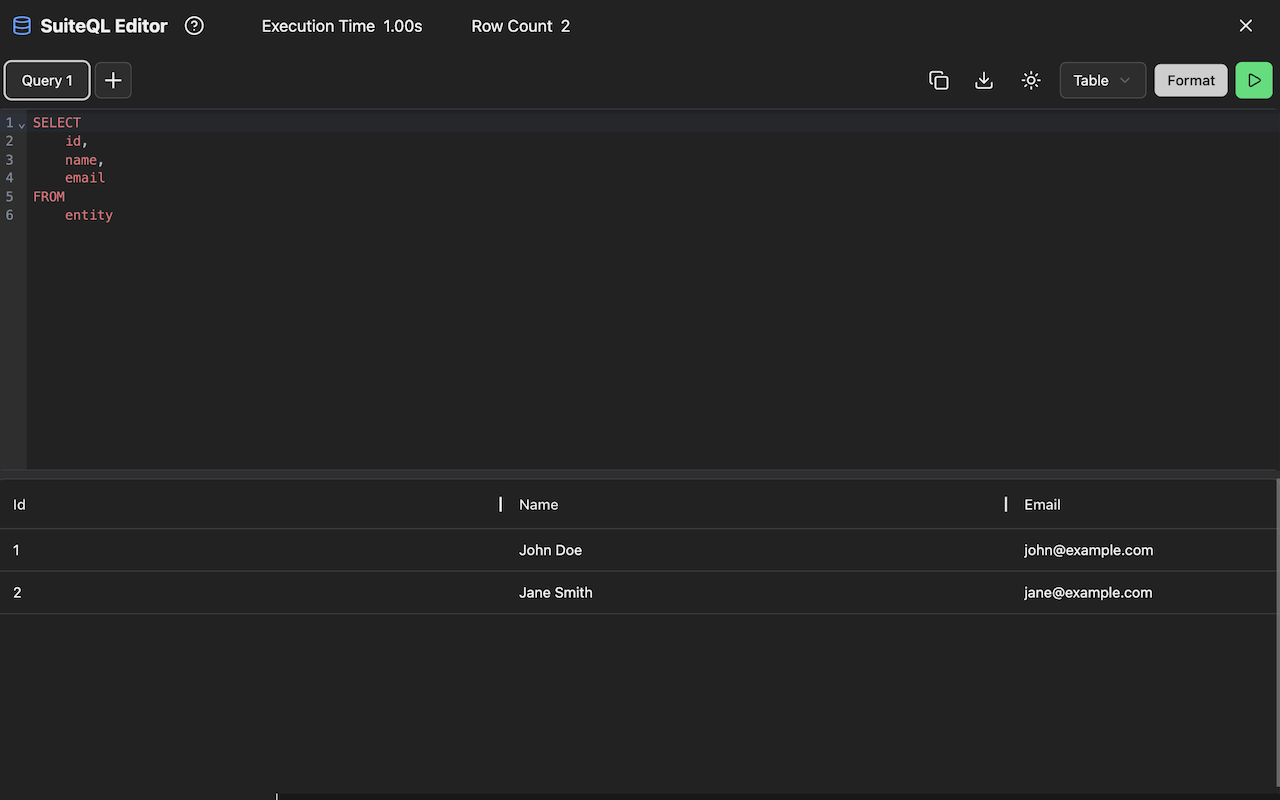1280x800 pixels.
Task: Select the Query 1 tab
Action: [47, 80]
